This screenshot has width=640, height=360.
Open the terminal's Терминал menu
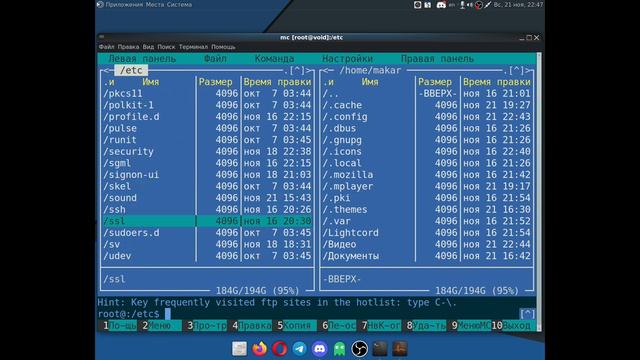click(193, 47)
